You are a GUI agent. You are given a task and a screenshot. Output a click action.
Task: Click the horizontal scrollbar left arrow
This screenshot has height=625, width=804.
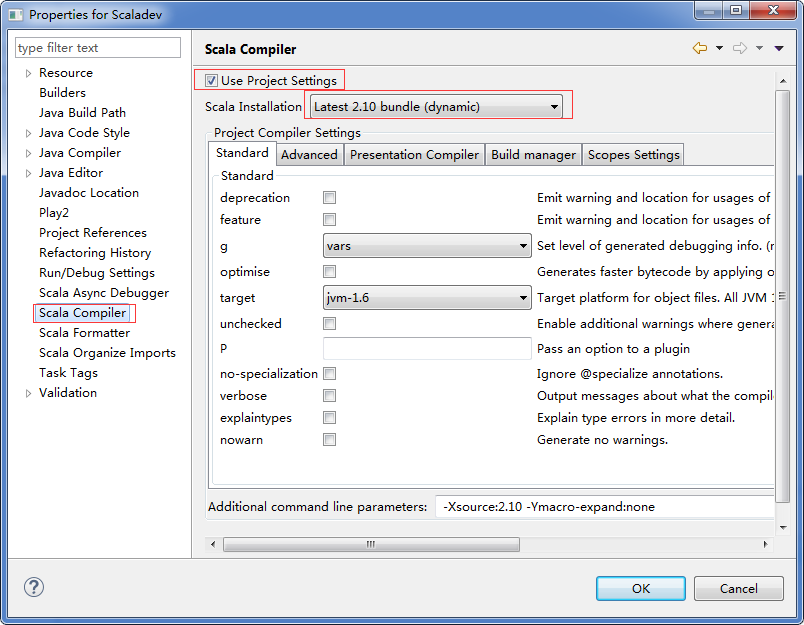click(213, 544)
